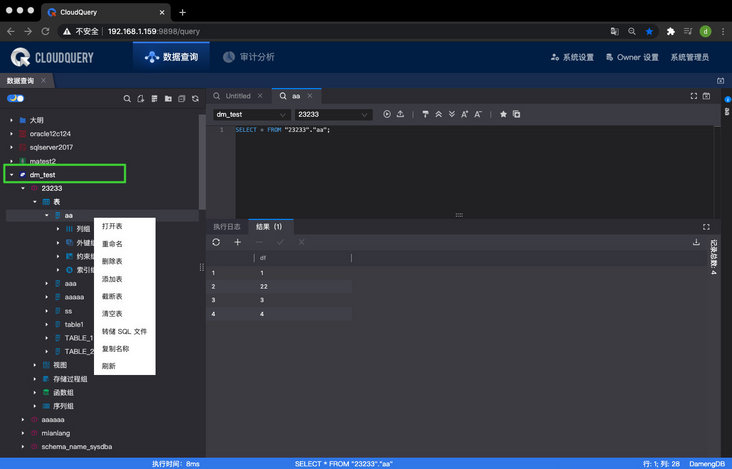The width and height of the screenshot is (732, 469).
Task: Select 删除表 from the context menu
Action: click(112, 261)
